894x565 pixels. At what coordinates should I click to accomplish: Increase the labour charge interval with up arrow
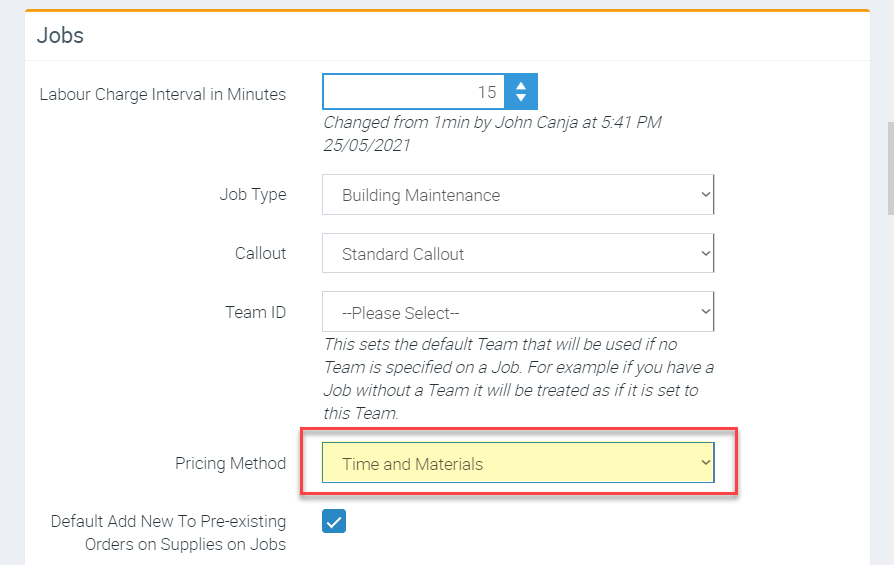520,85
